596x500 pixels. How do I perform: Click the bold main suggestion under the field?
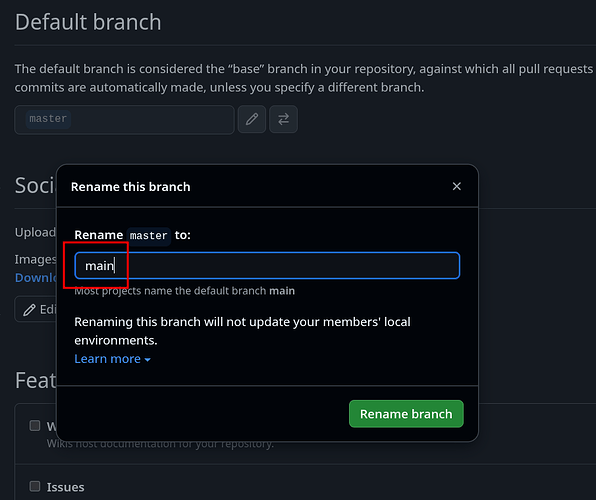click(x=282, y=291)
